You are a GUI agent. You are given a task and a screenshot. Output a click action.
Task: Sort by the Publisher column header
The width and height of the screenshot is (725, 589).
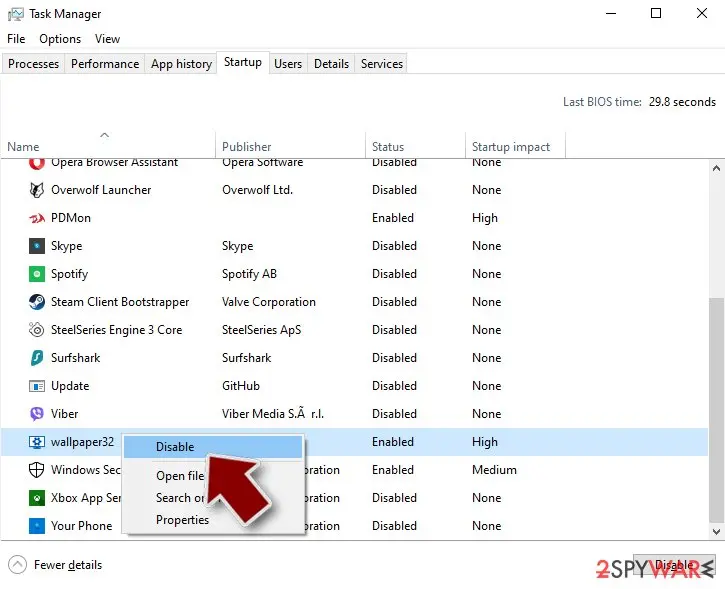tap(290, 147)
